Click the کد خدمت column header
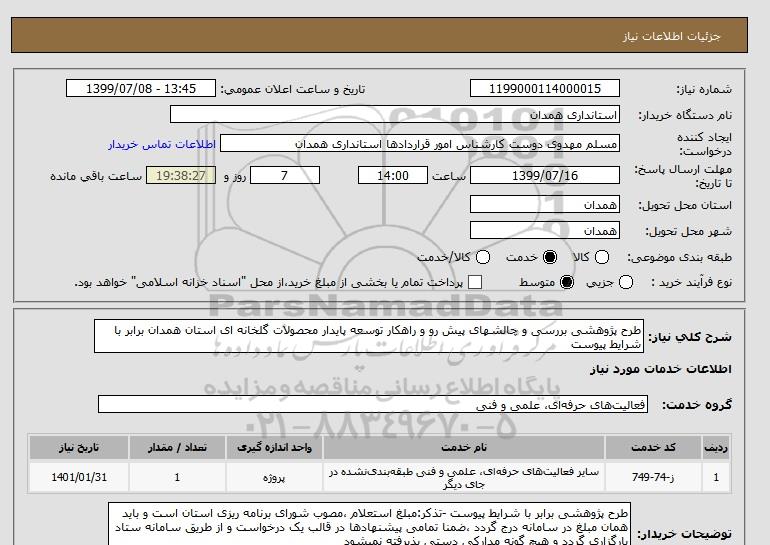 coord(653,448)
